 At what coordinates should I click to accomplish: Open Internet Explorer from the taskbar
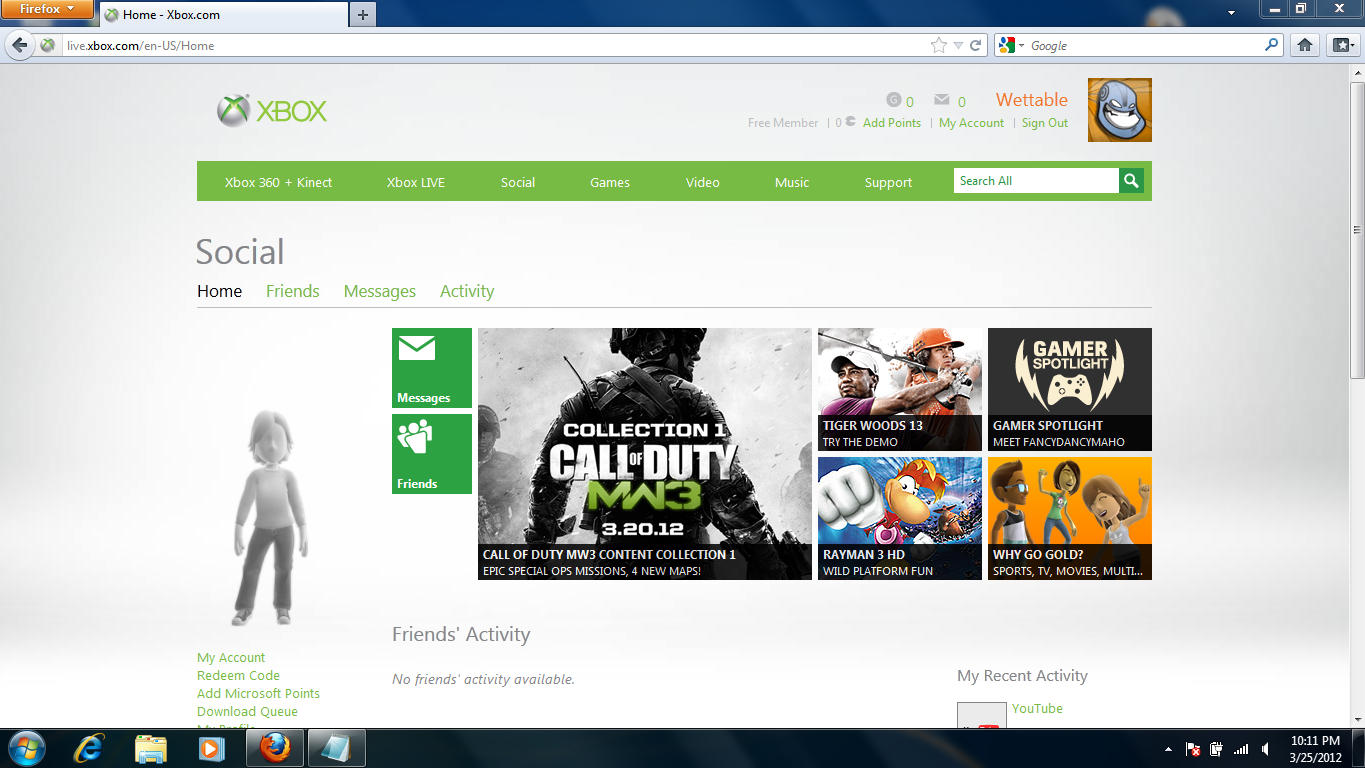[90, 748]
